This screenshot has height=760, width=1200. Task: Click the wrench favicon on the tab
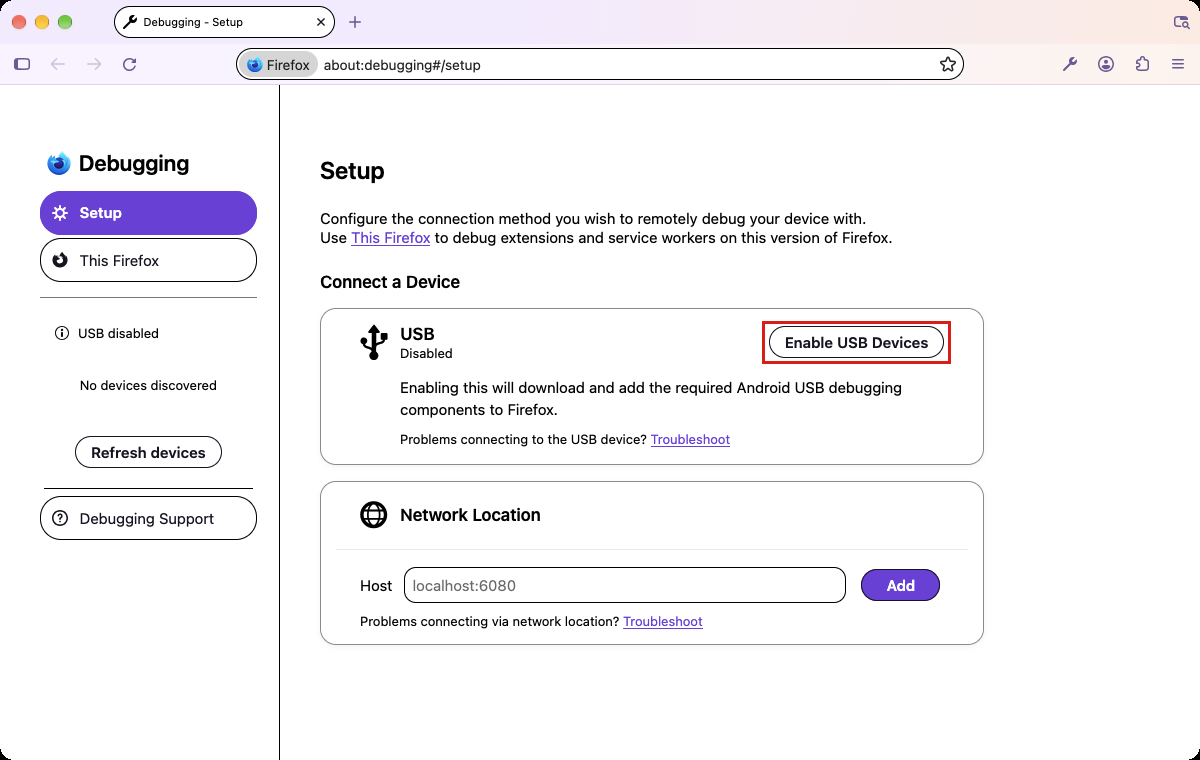pyautogui.click(x=130, y=22)
